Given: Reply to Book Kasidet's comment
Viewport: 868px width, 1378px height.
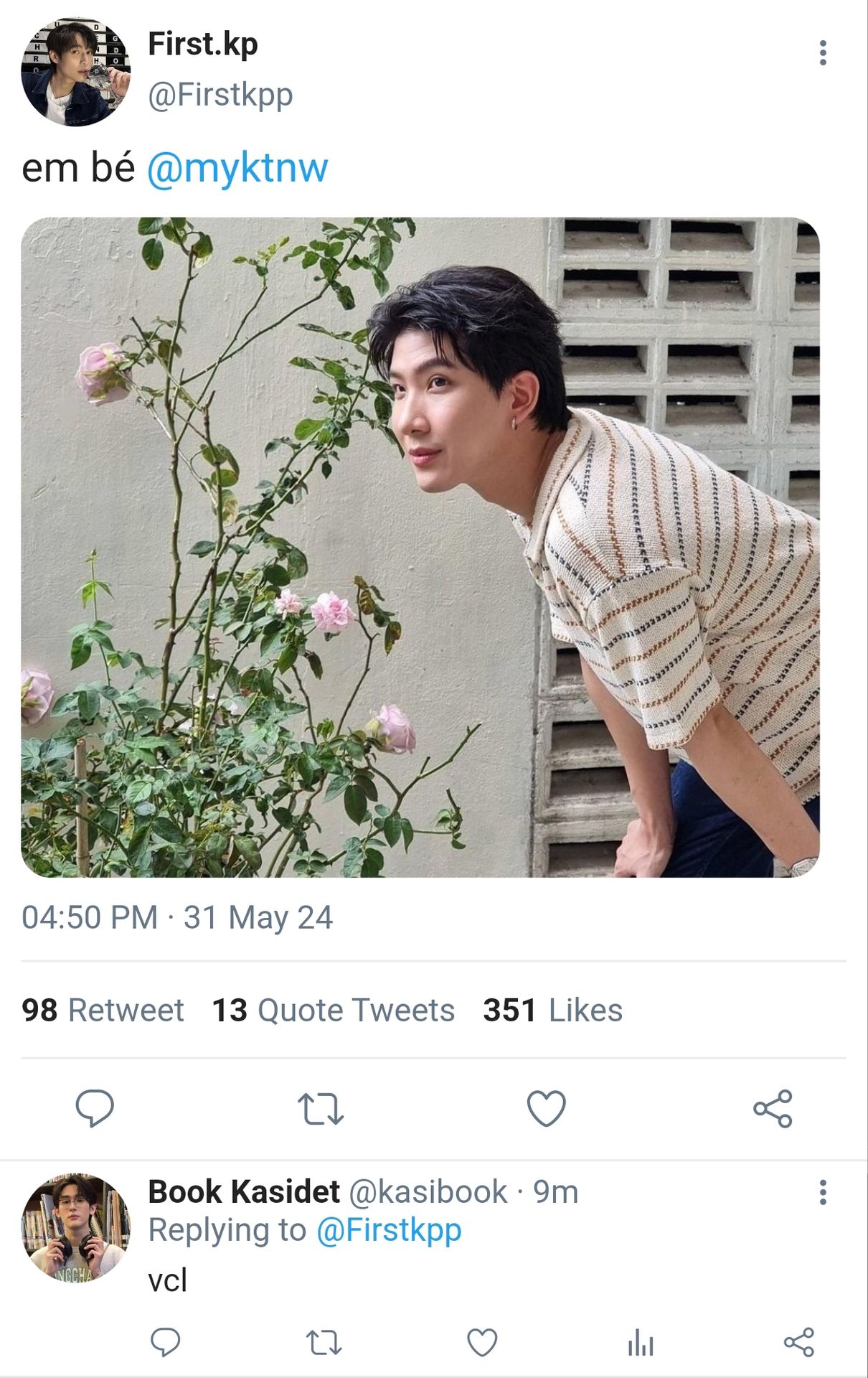Looking at the screenshot, I should coord(165,1341).
